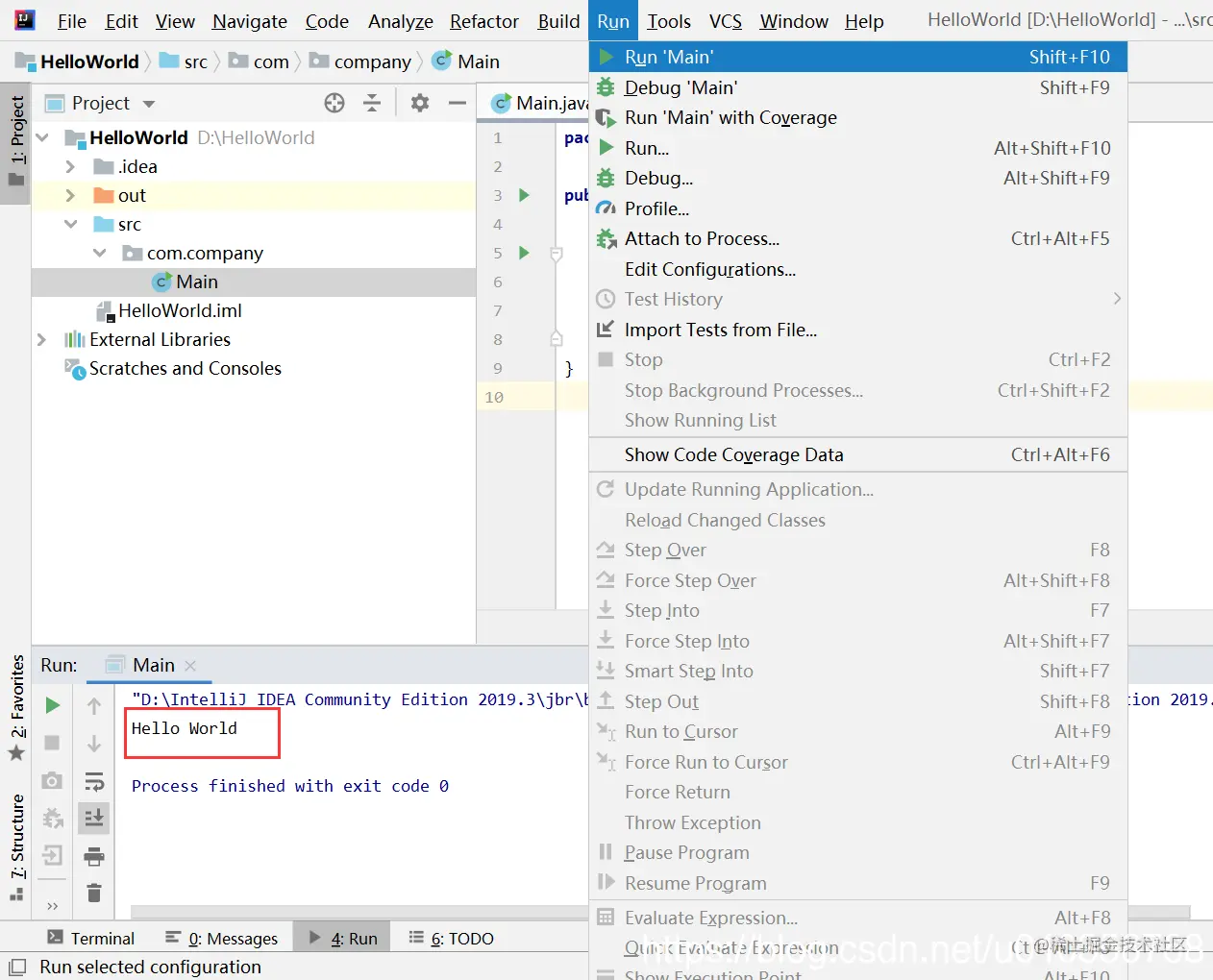Open the 2: Favorites side tab
1213x980 pixels.
pyautogui.click(x=16, y=706)
